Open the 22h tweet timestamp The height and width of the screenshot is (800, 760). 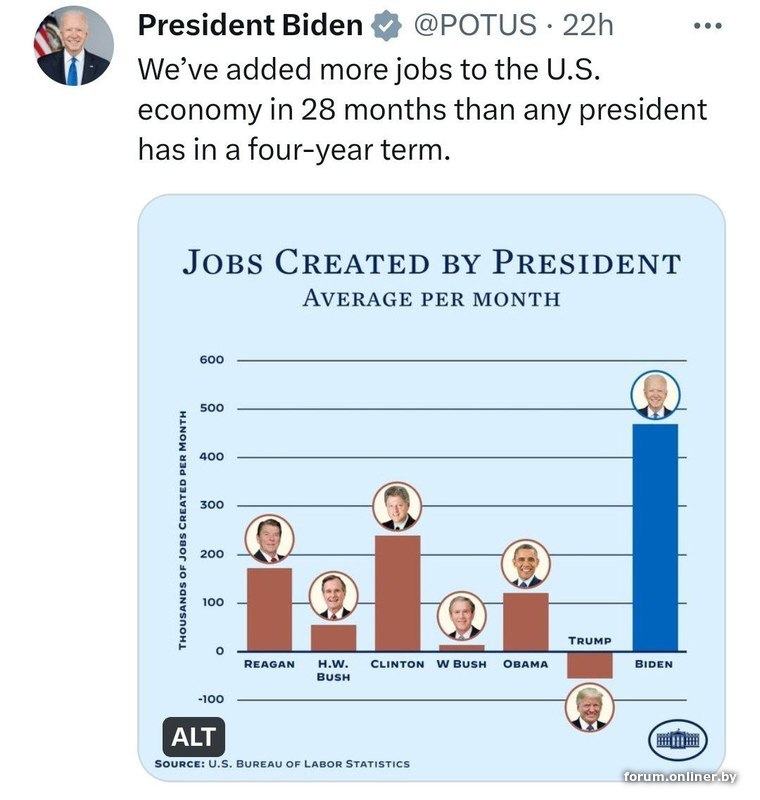[588, 25]
